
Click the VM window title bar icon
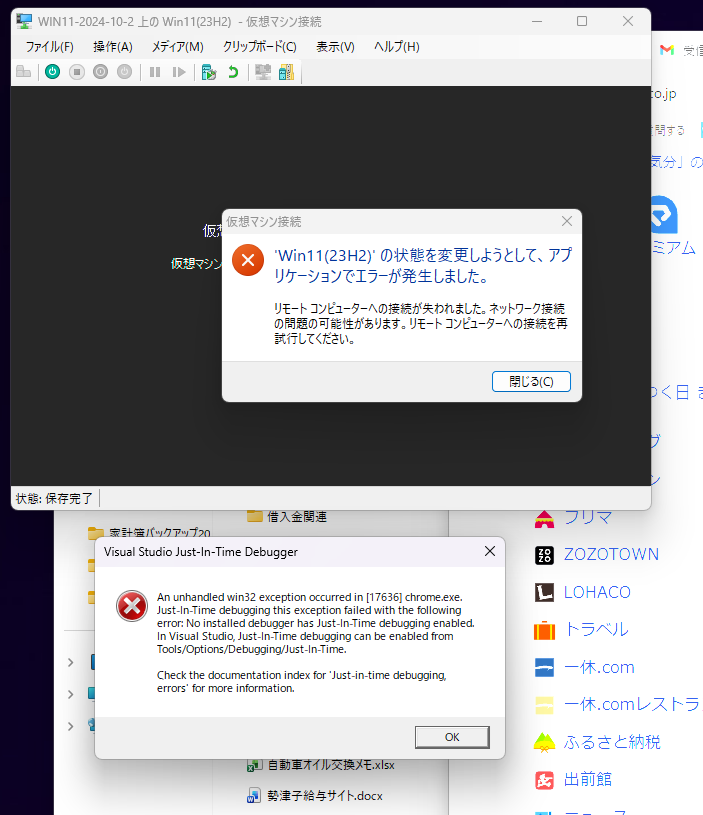24,21
